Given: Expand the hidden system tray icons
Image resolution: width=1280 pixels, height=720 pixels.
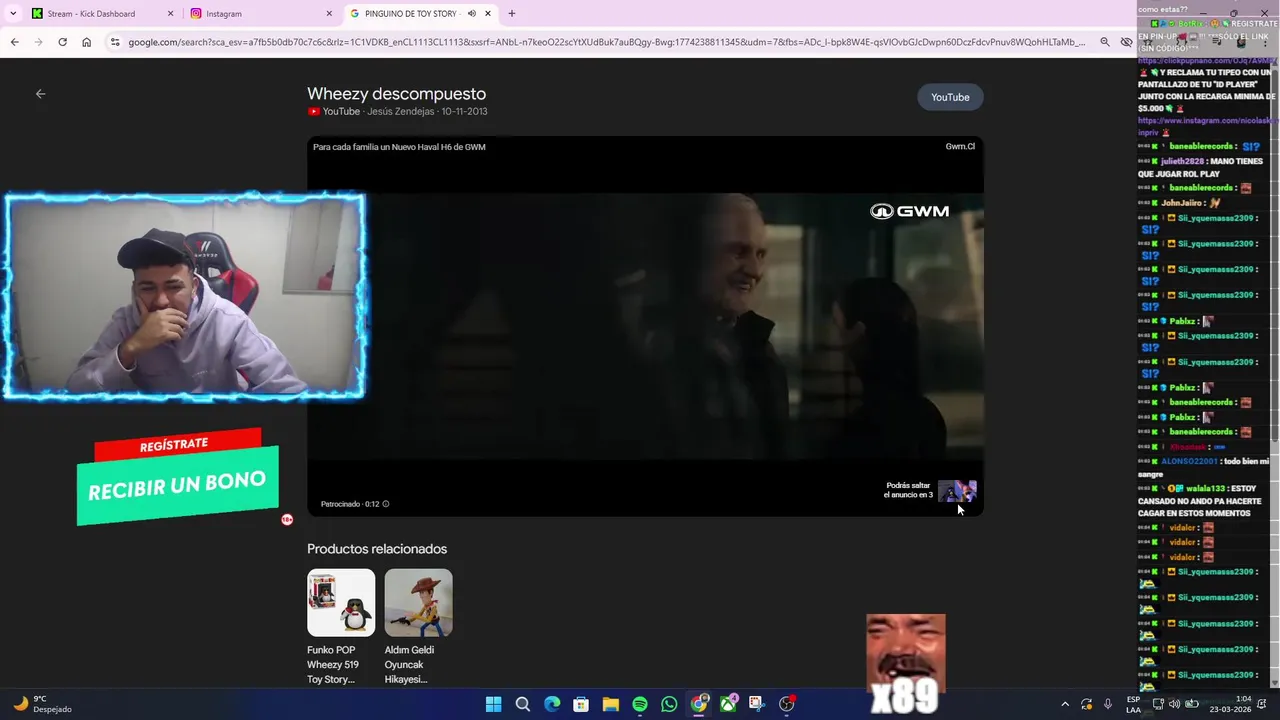Looking at the screenshot, I should click(x=1064, y=704).
